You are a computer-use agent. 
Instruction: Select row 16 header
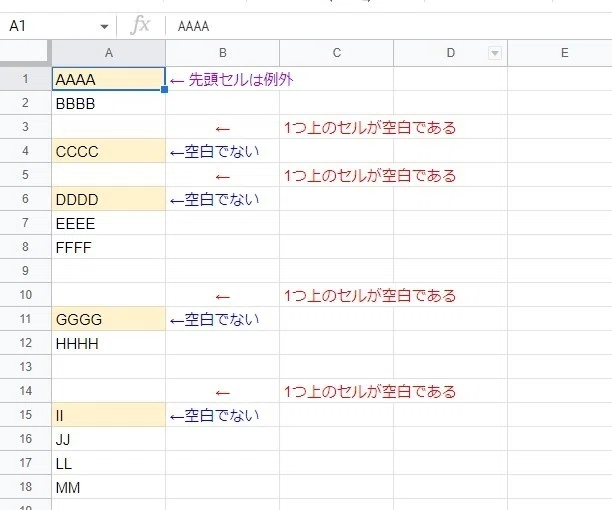click(25, 439)
